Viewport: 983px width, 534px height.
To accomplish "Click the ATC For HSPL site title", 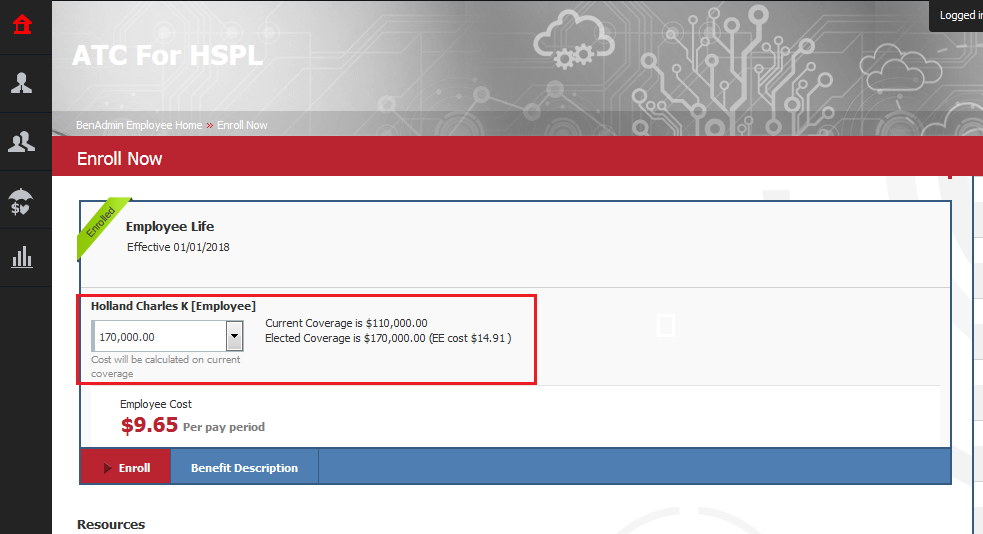I will [167, 55].
